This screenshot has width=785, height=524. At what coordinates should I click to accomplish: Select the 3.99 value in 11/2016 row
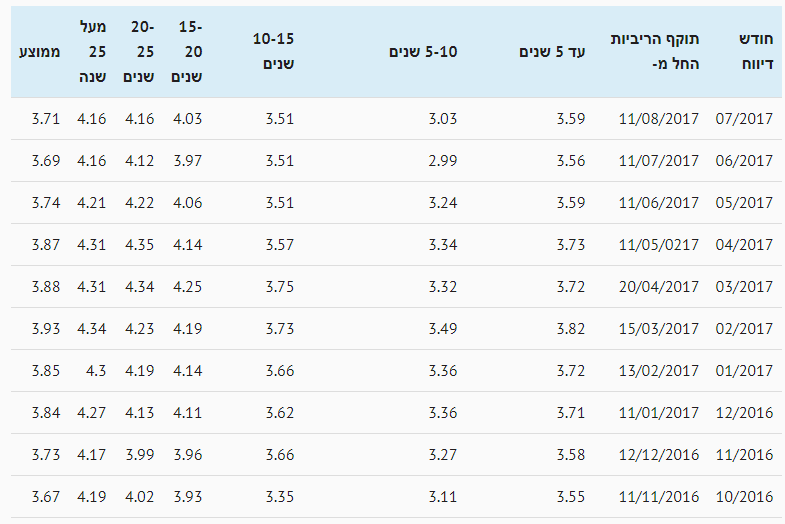tap(139, 455)
